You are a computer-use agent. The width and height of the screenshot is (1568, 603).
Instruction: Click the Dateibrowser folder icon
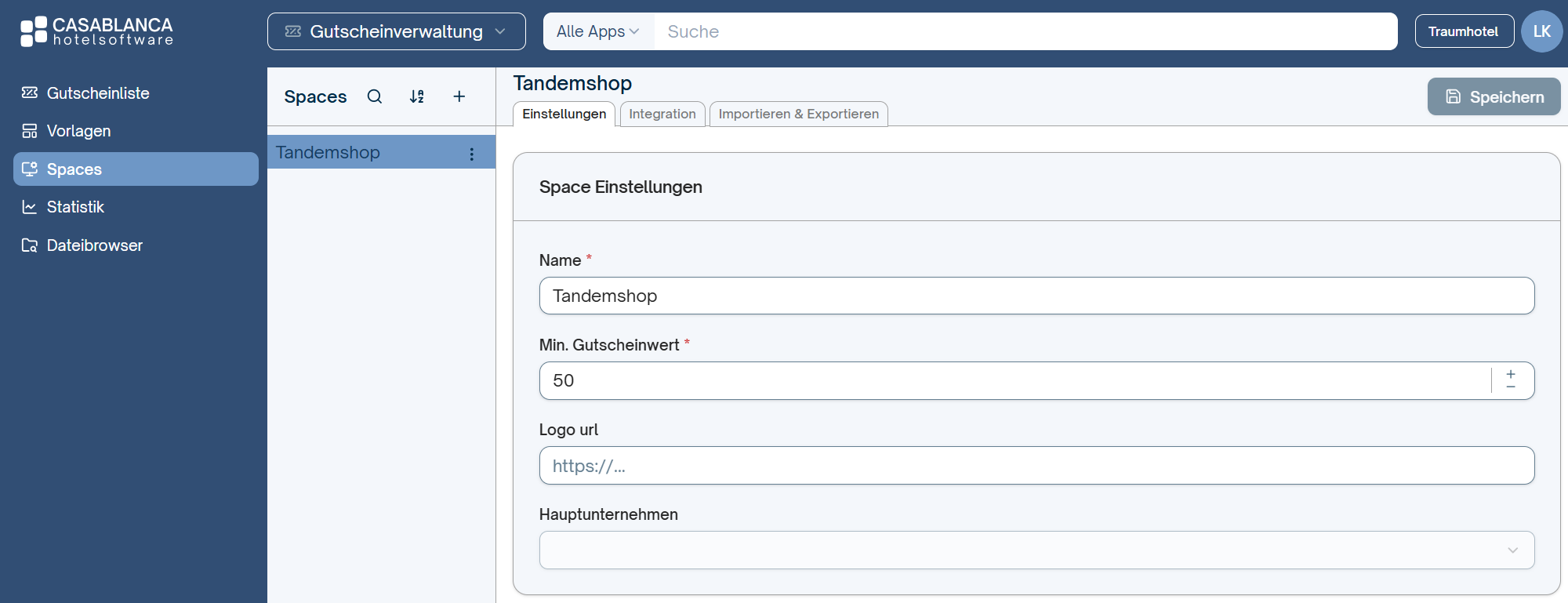[x=30, y=245]
